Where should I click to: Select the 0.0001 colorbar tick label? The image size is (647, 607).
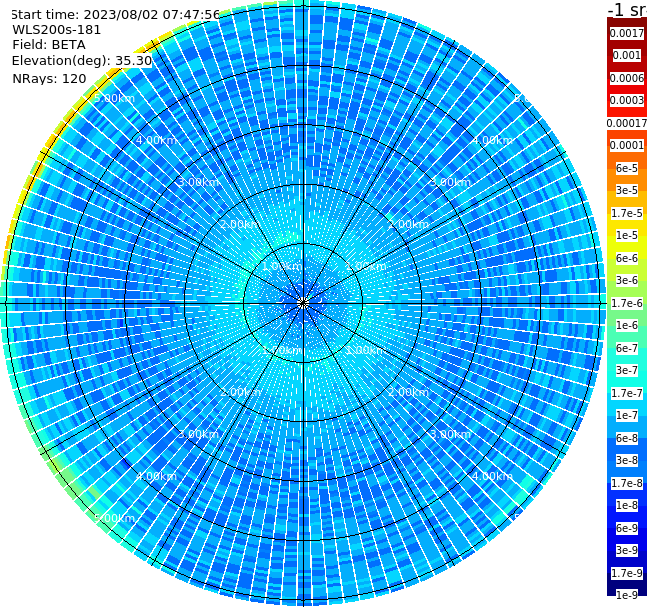coord(627,145)
